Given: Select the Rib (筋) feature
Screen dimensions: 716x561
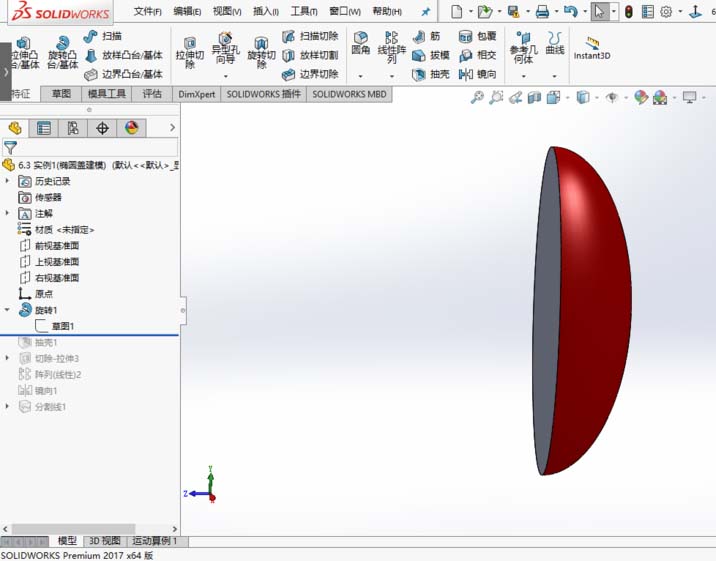Looking at the screenshot, I should tap(426, 36).
